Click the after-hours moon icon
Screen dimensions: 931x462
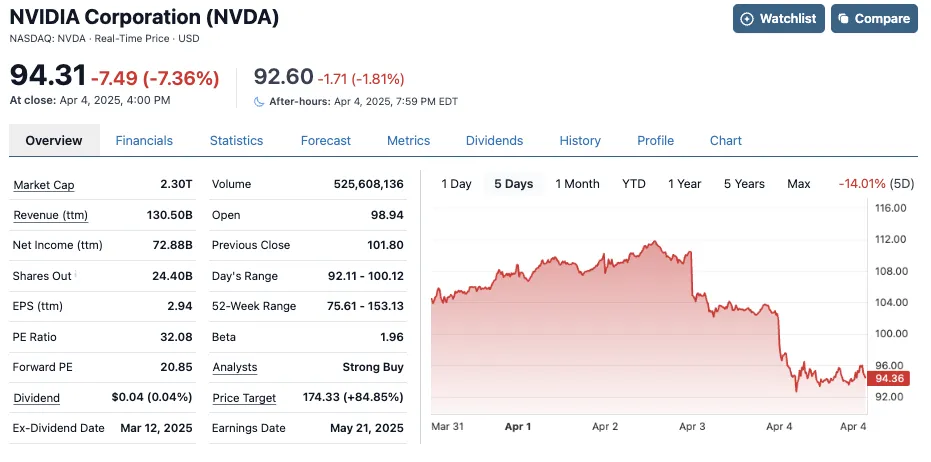(259, 101)
